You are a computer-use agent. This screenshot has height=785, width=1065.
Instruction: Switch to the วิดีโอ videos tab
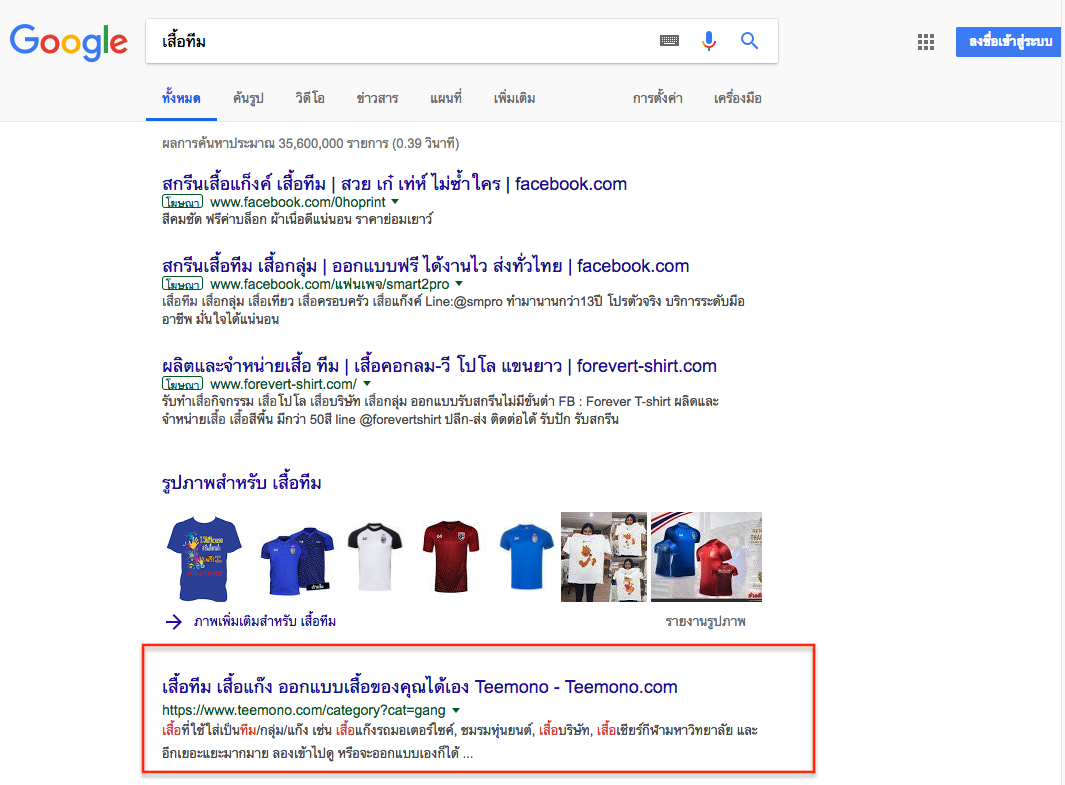(x=309, y=98)
